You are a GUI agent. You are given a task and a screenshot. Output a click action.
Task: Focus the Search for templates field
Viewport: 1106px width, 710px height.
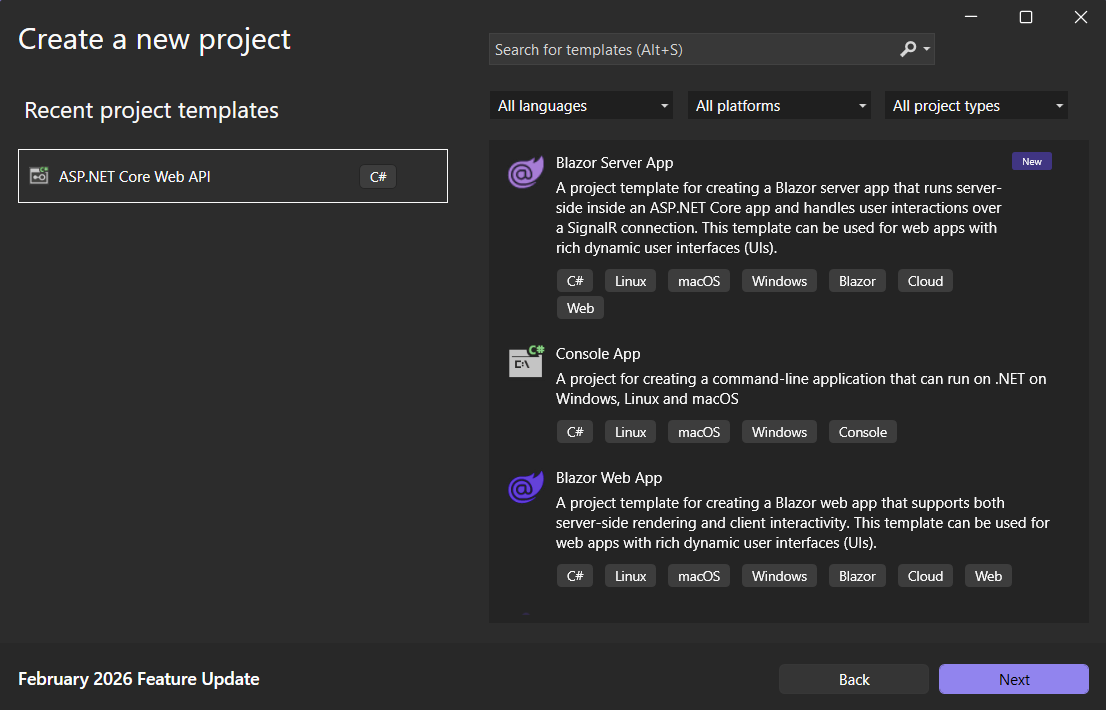[x=690, y=49]
